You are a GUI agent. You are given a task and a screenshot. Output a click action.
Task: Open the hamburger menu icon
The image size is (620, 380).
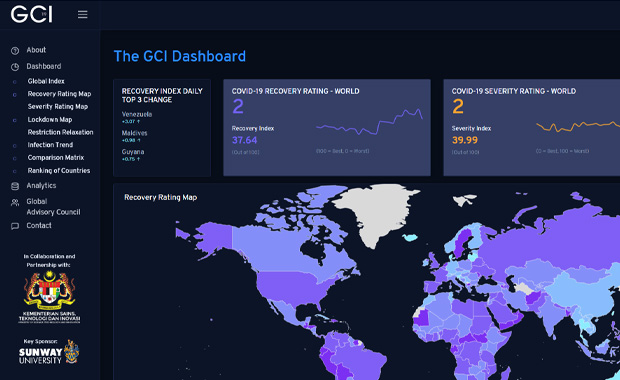point(82,15)
